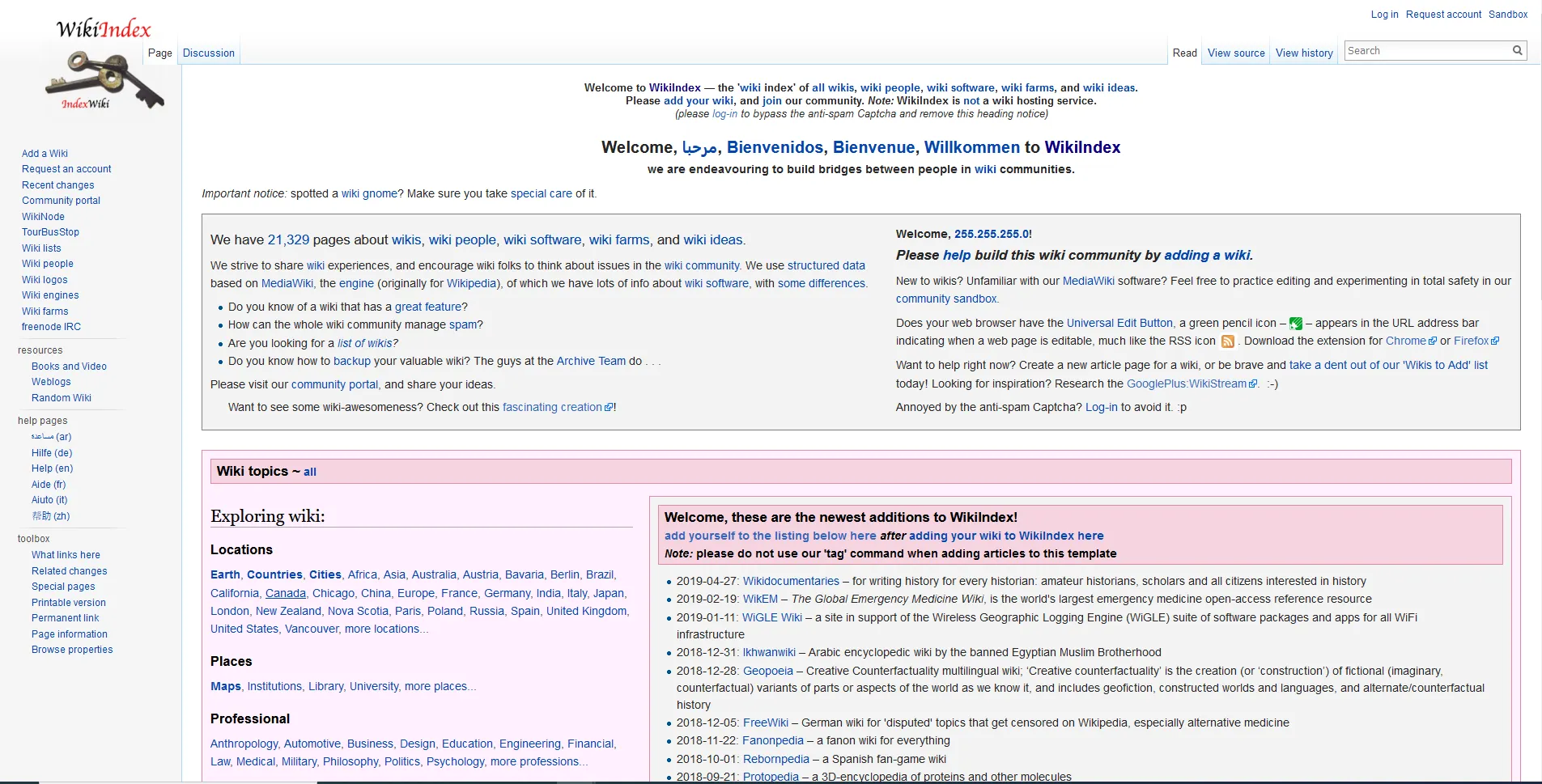This screenshot has height=784, width=1542.
Task: Click the orange RSS feed icon
Action: pos(1228,341)
